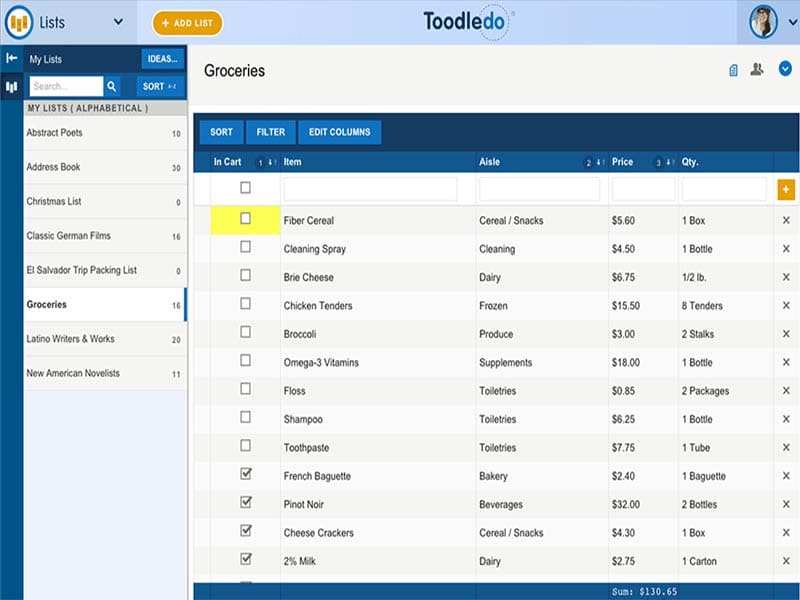Screen dimensions: 800x600
Task: Run a search with the magnifier icon
Action: [x=109, y=86]
